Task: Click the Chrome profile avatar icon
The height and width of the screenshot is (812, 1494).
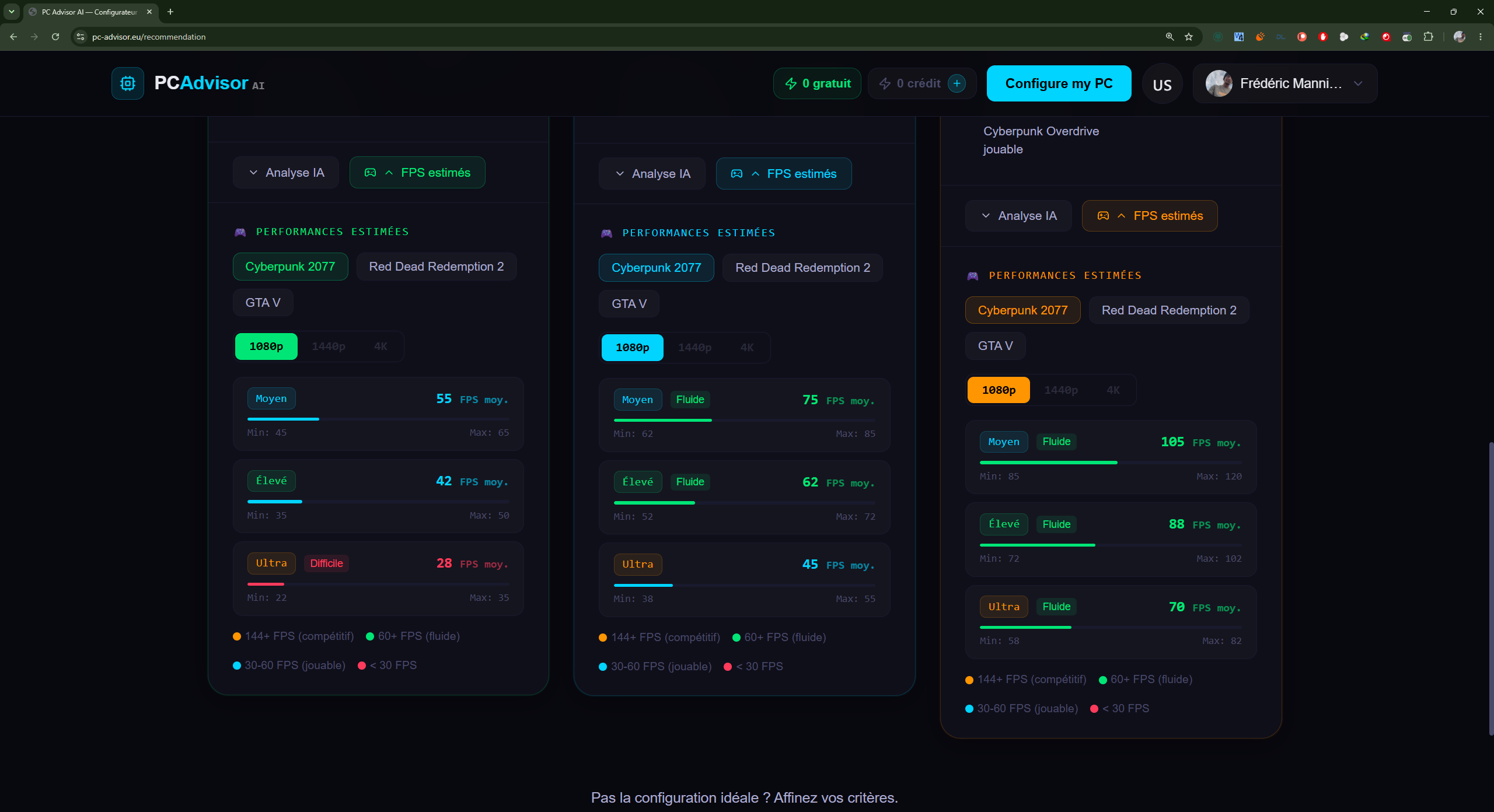Action: (1460, 37)
